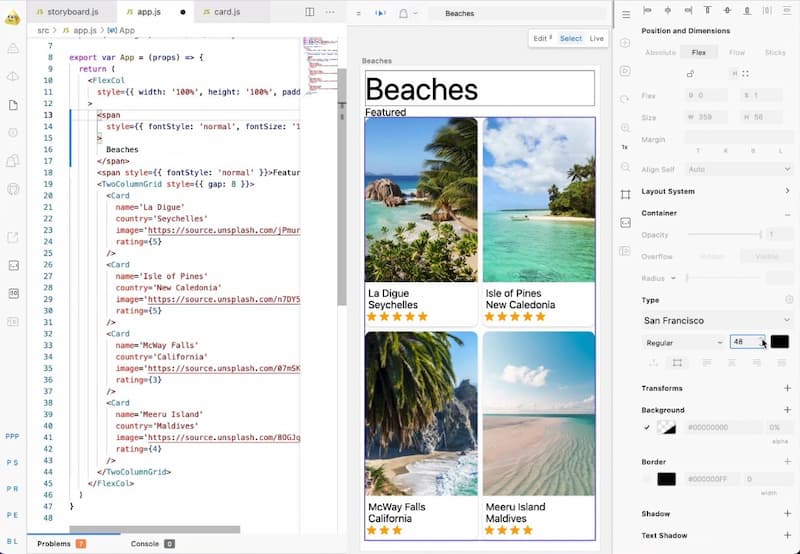The image size is (800, 554).
Task: Switch to app.js tab
Action: pyautogui.click(x=155, y=12)
